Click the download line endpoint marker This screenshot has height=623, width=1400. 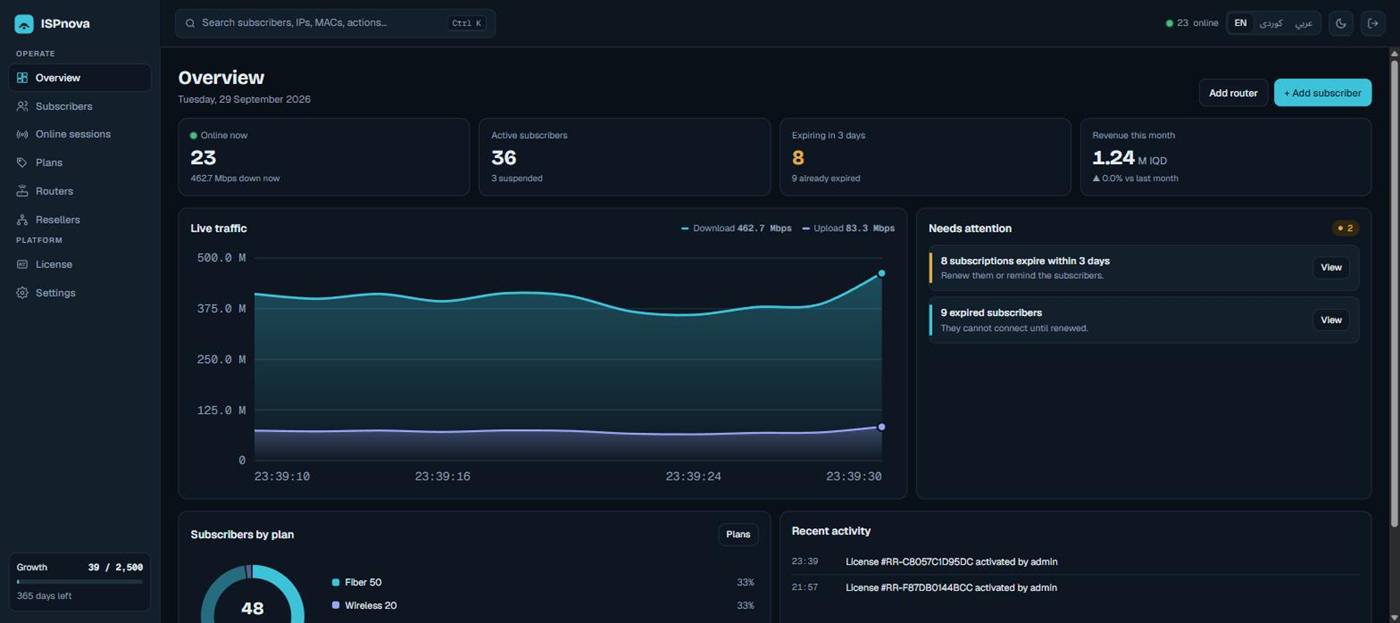pos(881,273)
